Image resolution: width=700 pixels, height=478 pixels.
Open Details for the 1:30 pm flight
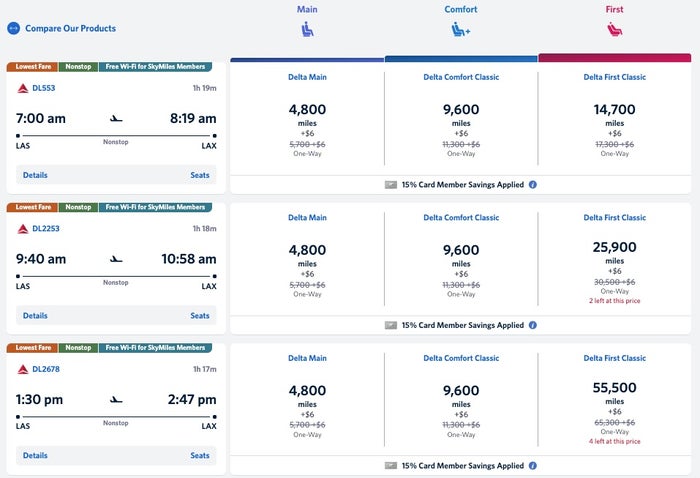click(35, 456)
